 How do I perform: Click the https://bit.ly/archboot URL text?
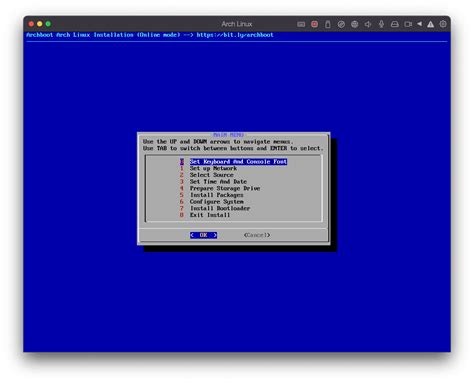pyautogui.click(x=235, y=35)
